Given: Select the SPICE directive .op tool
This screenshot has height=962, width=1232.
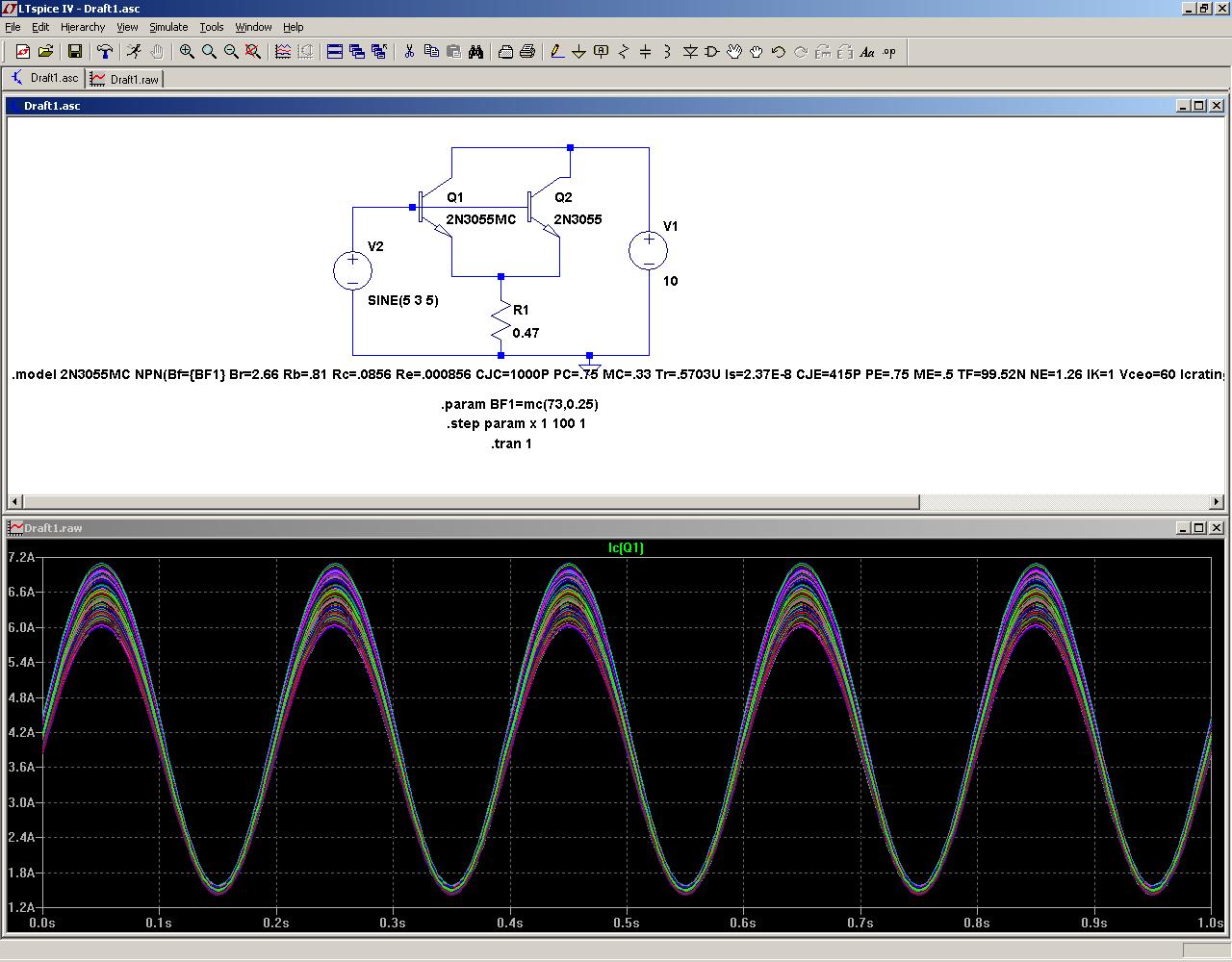Looking at the screenshot, I should point(889,52).
